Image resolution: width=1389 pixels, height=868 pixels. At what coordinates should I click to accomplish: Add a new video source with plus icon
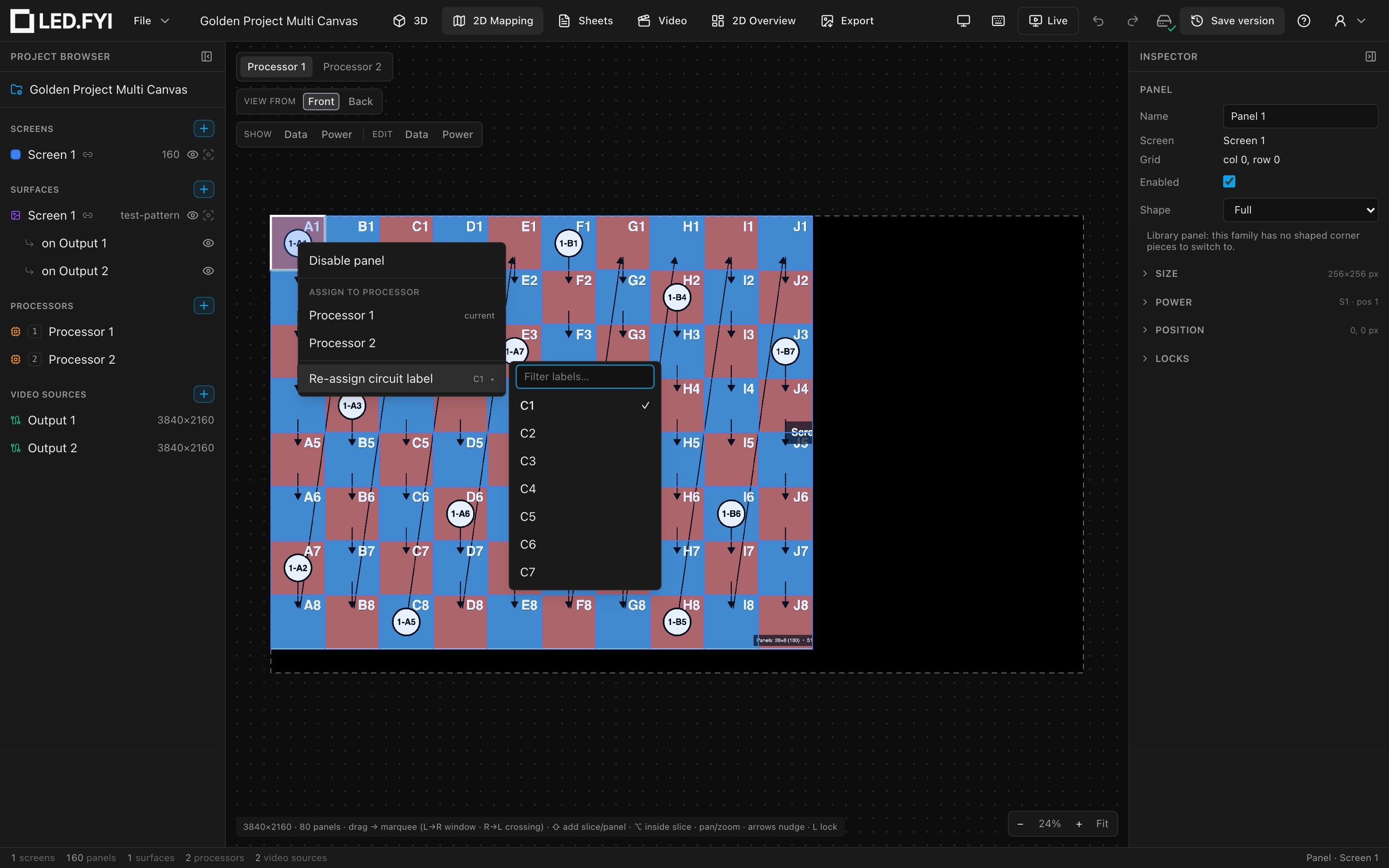[x=204, y=394]
